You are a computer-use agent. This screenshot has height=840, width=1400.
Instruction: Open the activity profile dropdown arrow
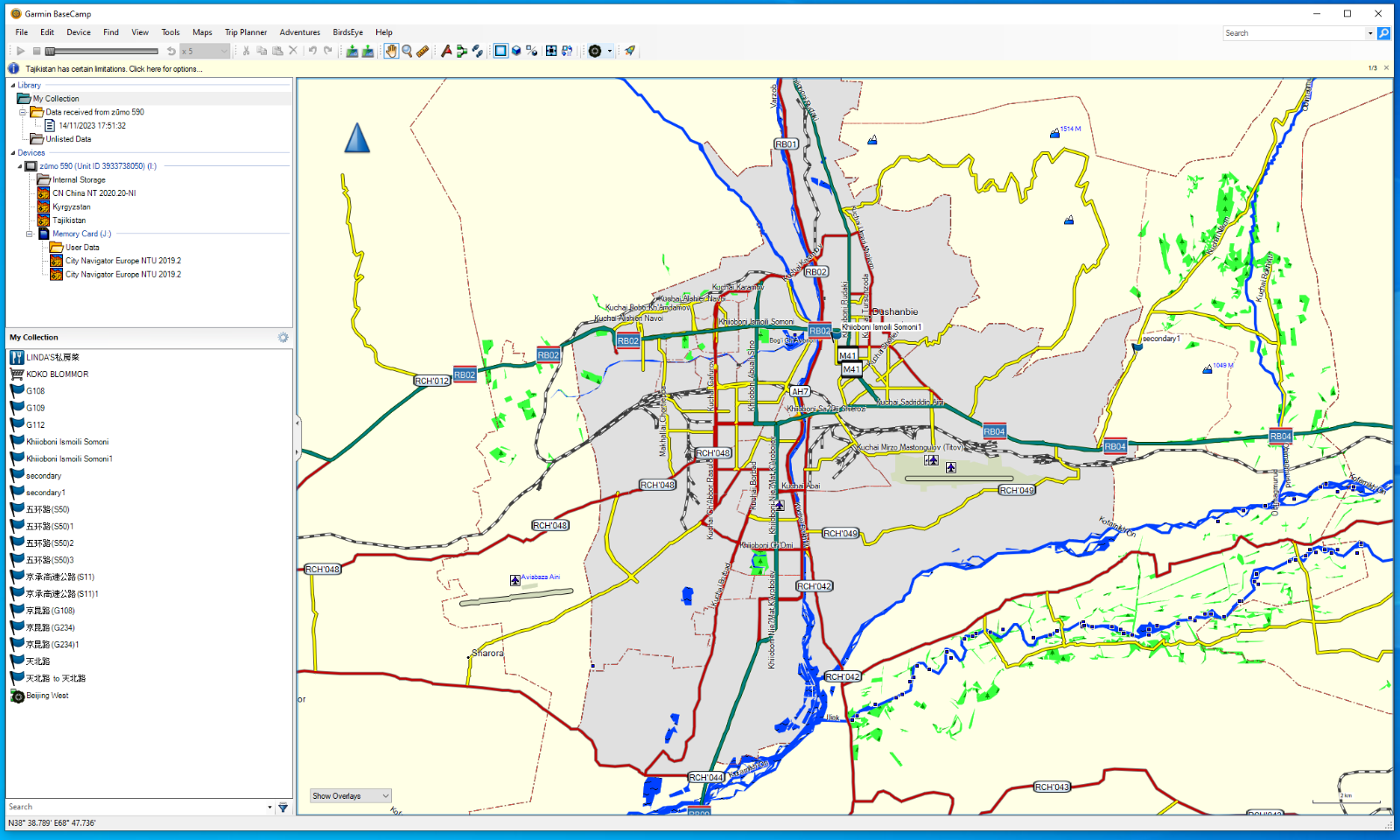coord(610,51)
